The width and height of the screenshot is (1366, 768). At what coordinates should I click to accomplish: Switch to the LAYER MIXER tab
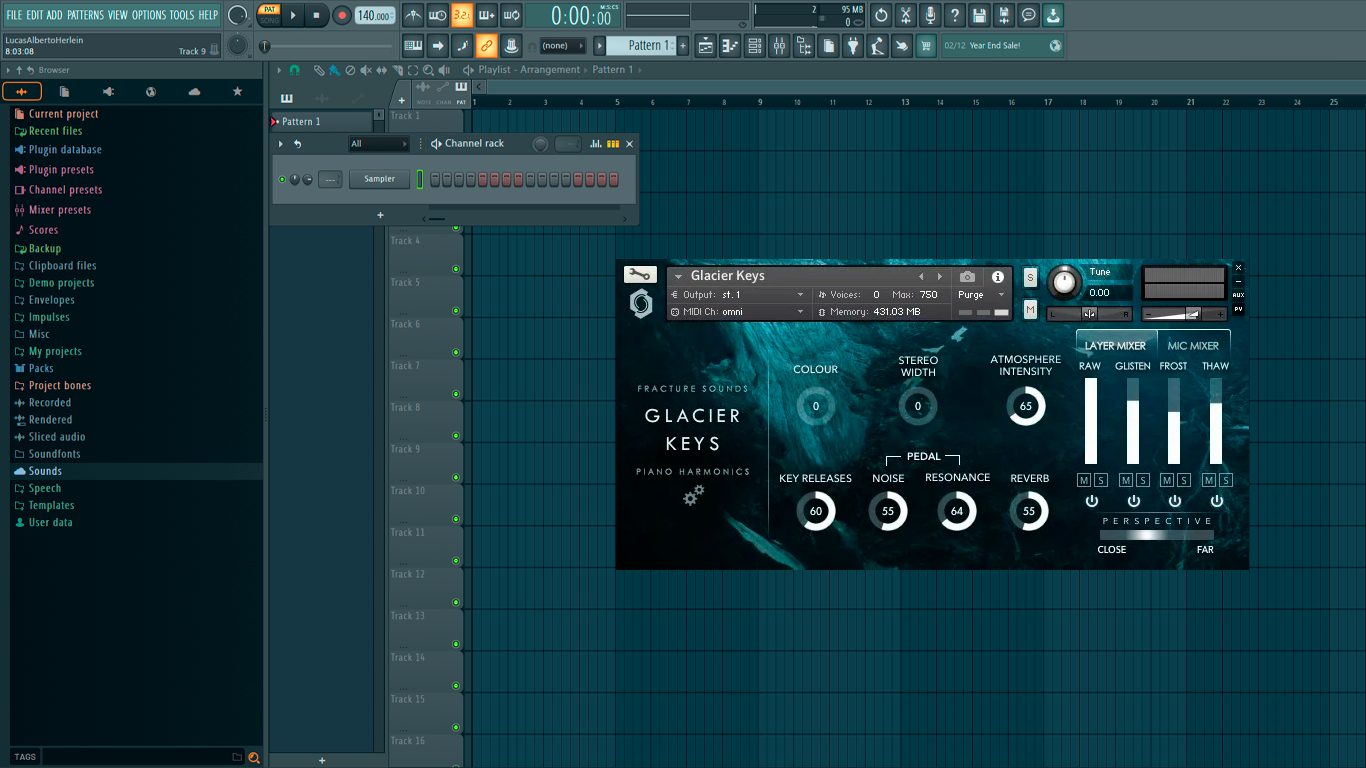pyautogui.click(x=1115, y=346)
